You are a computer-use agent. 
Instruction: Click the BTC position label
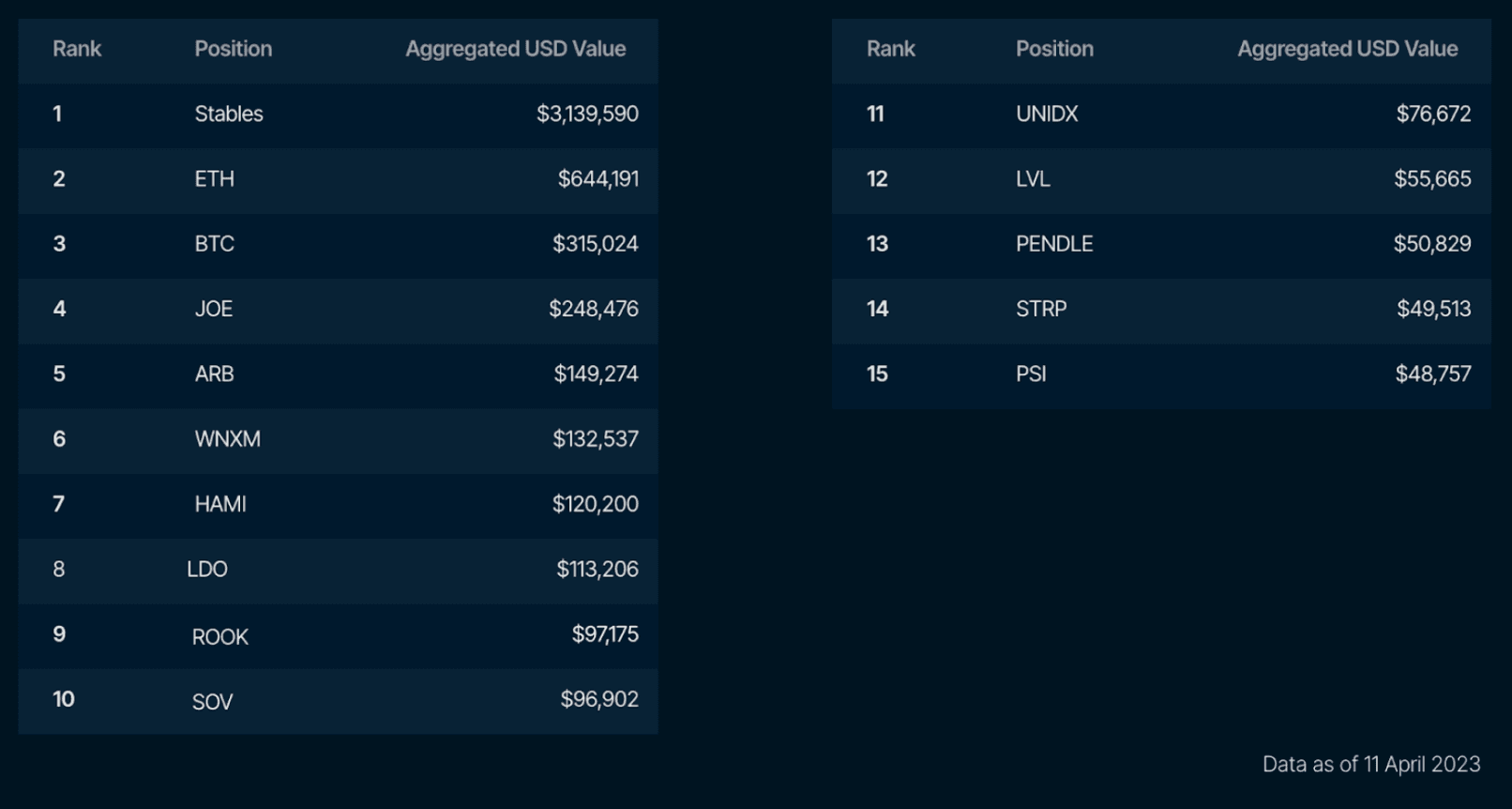coord(214,244)
